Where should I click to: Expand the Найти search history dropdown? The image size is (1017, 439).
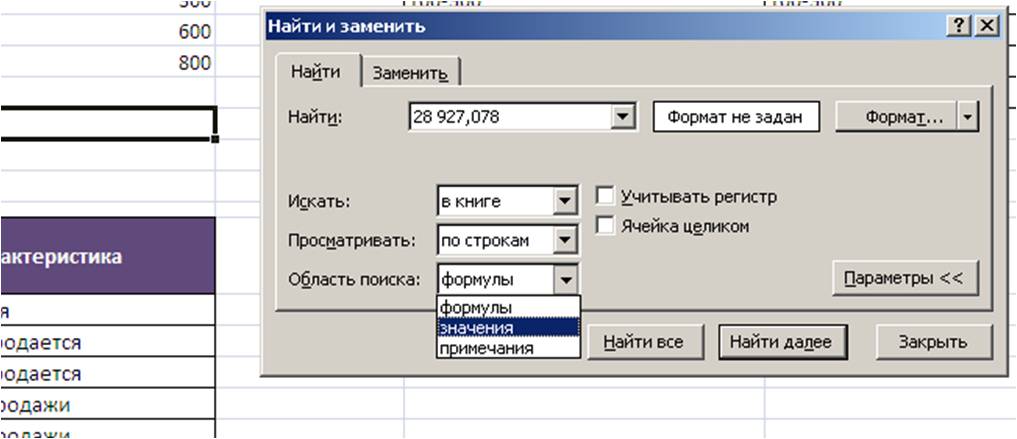point(625,118)
